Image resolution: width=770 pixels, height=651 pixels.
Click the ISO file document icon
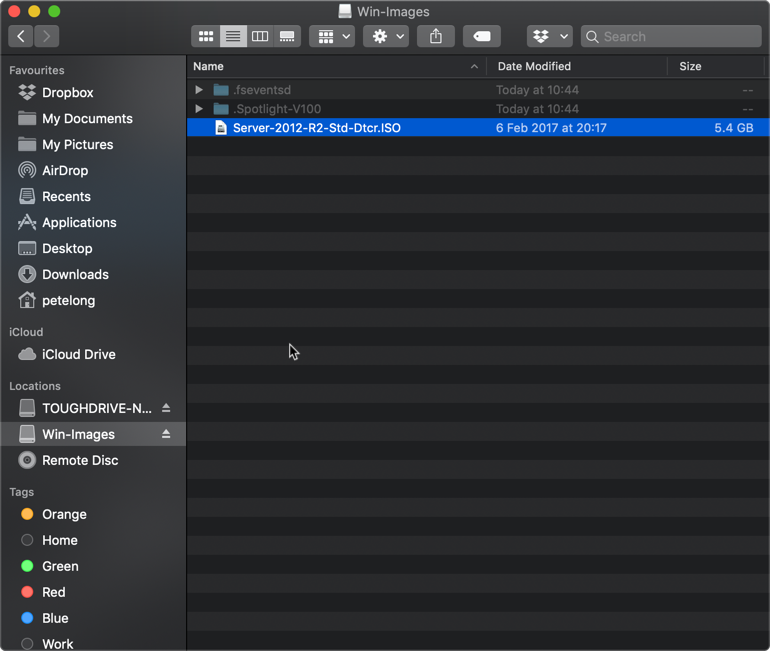[x=221, y=128]
